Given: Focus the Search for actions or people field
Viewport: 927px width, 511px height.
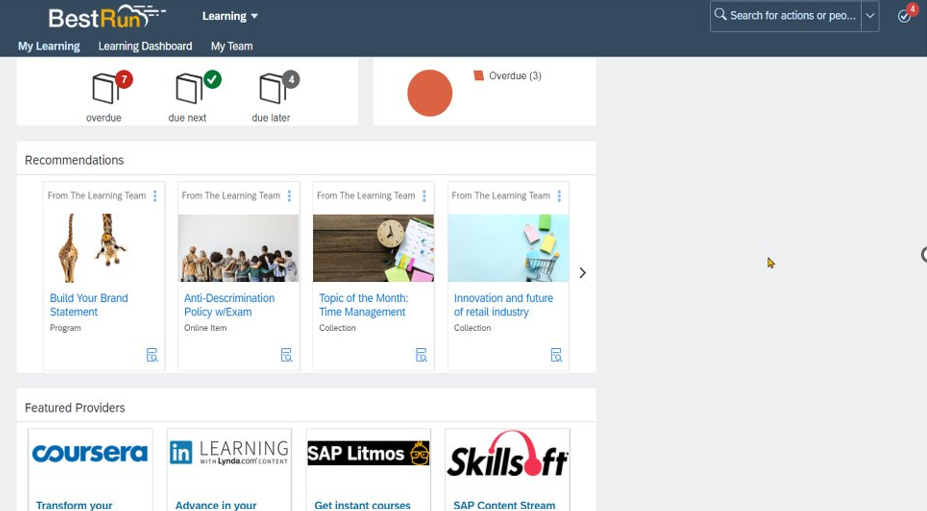Looking at the screenshot, I should tap(792, 15).
